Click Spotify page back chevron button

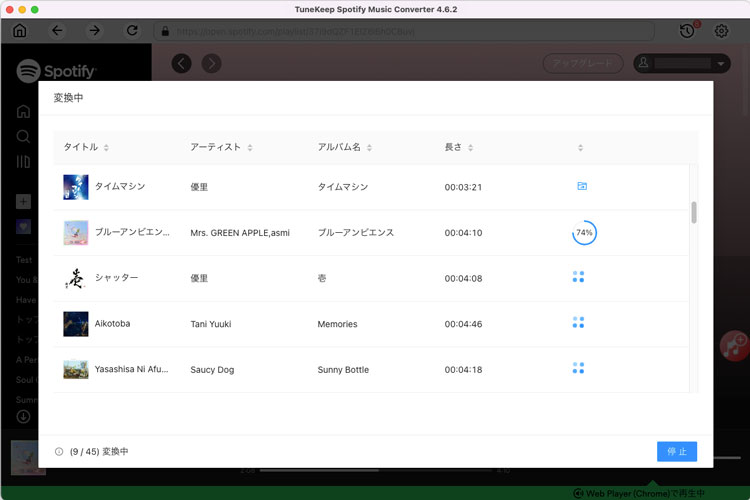pos(181,63)
